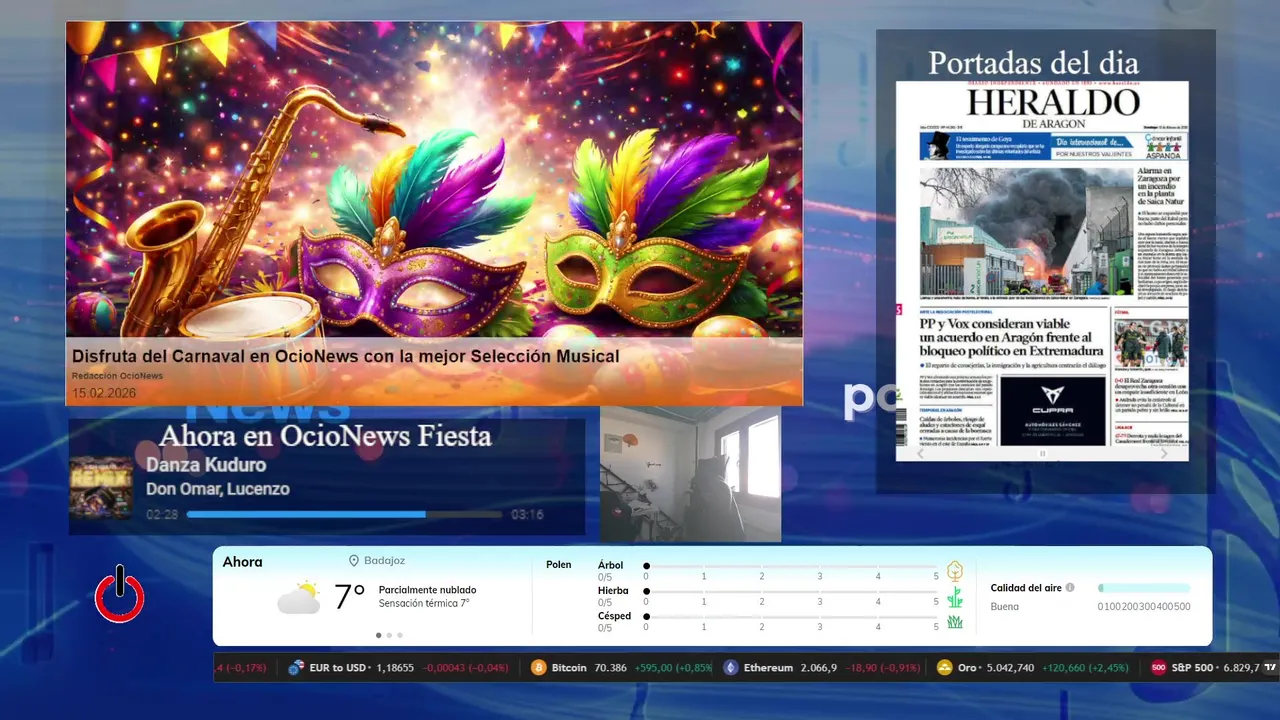
Task: Click the Bitcoin price 70.386
Action: click(611, 667)
